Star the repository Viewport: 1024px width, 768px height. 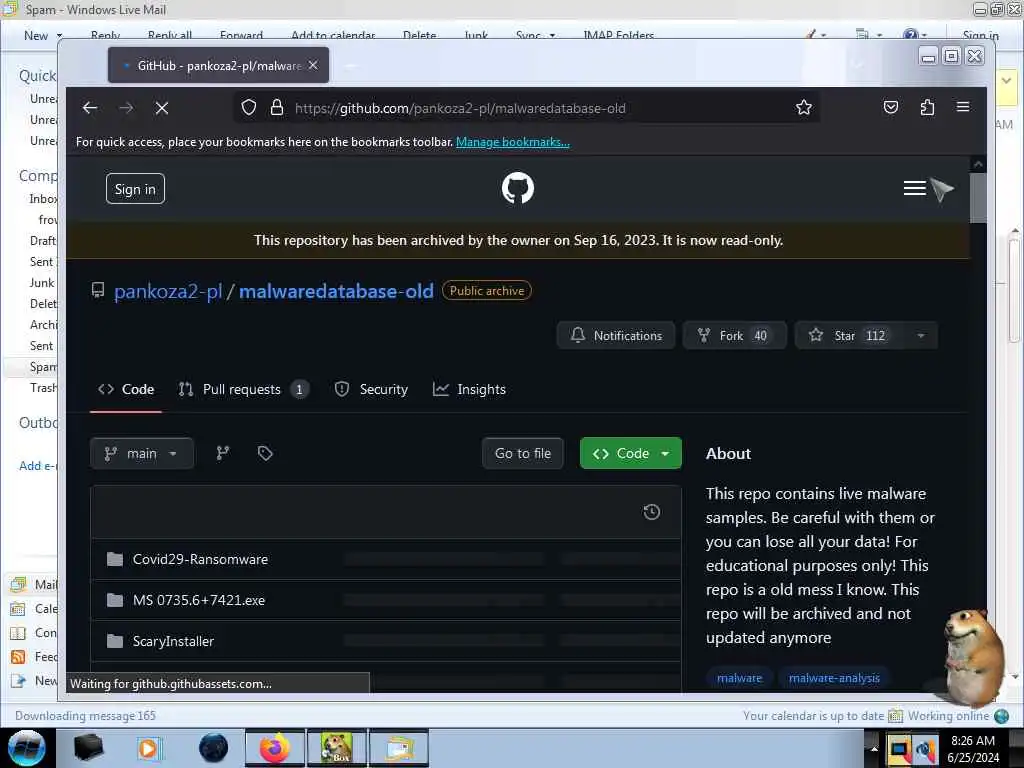(848, 336)
